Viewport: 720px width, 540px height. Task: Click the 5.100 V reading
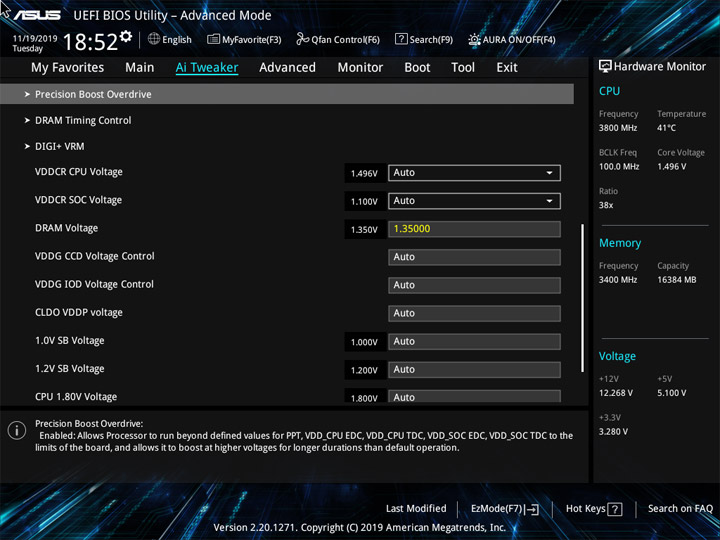click(671, 393)
